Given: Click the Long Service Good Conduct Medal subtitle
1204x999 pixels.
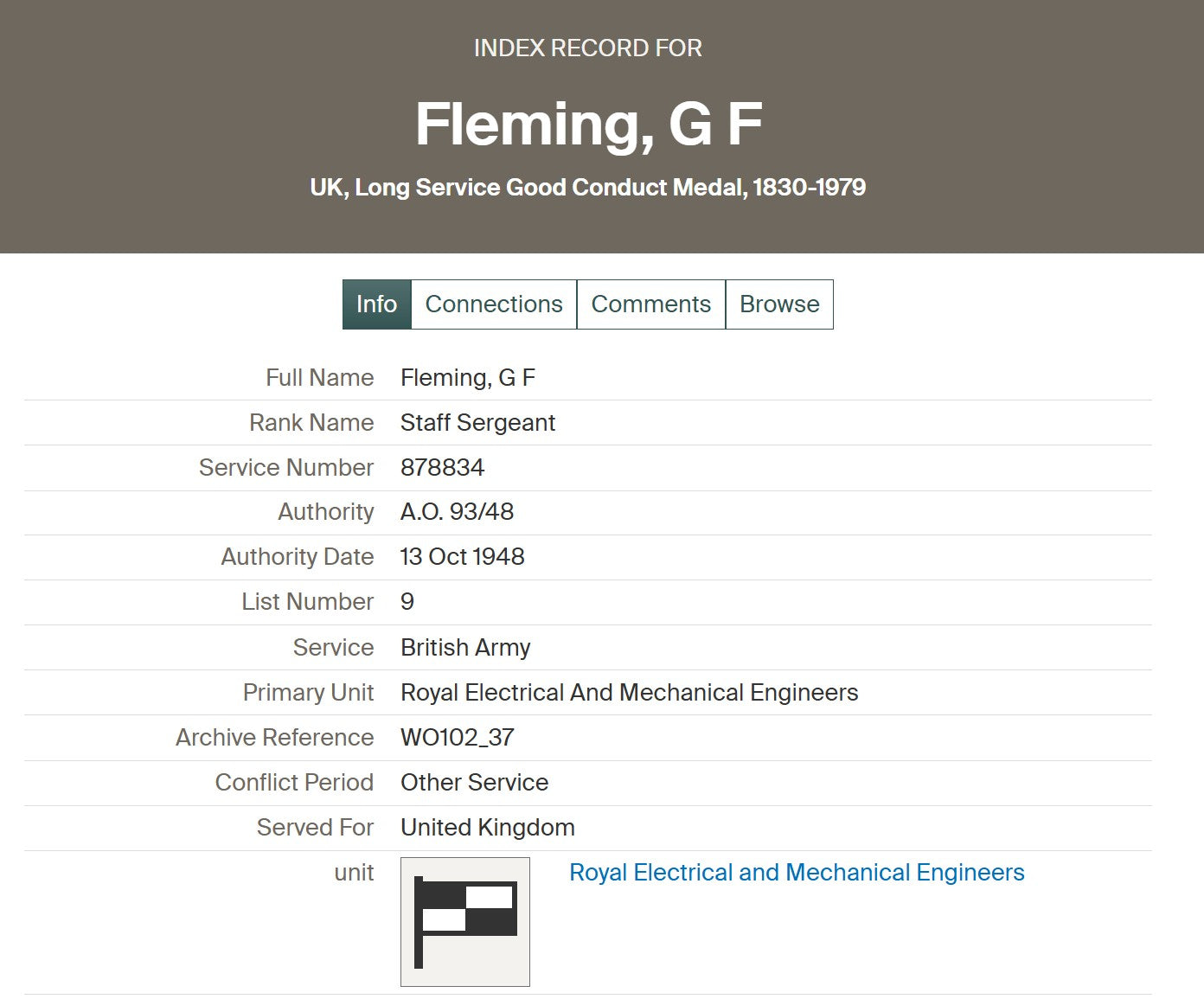Looking at the screenshot, I should pyautogui.click(x=588, y=188).
